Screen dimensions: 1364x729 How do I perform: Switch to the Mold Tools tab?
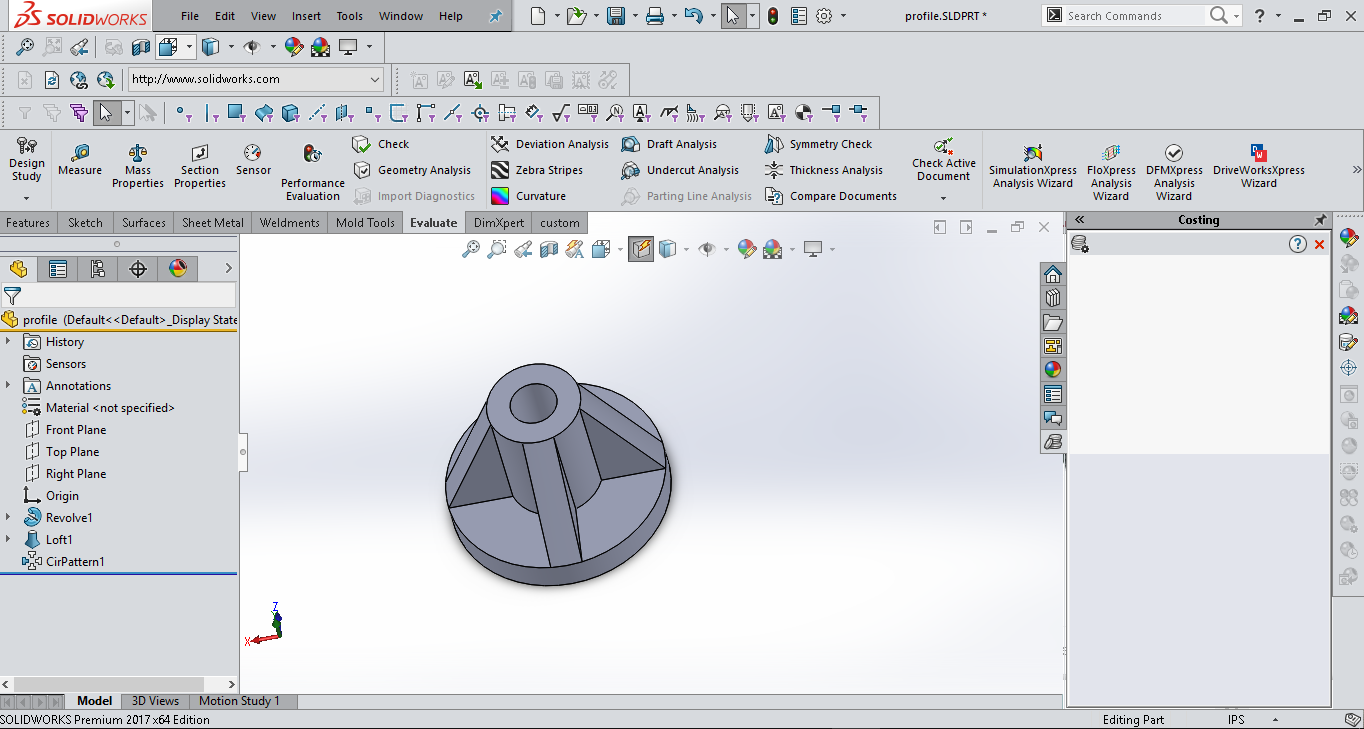365,223
